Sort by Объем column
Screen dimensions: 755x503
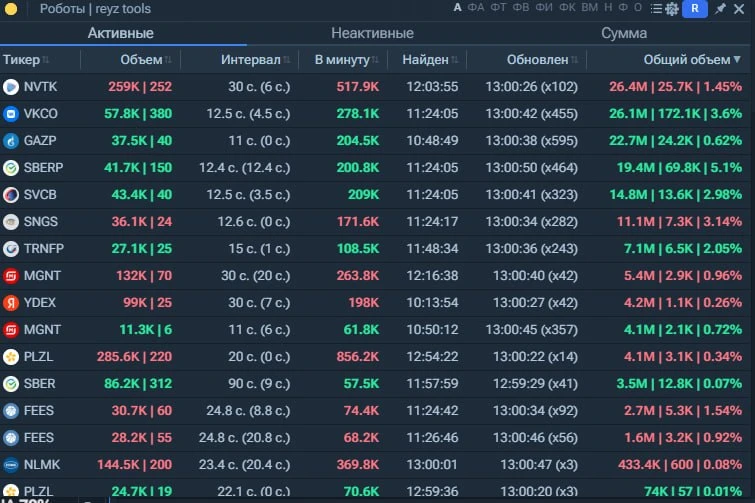[x=146, y=60]
